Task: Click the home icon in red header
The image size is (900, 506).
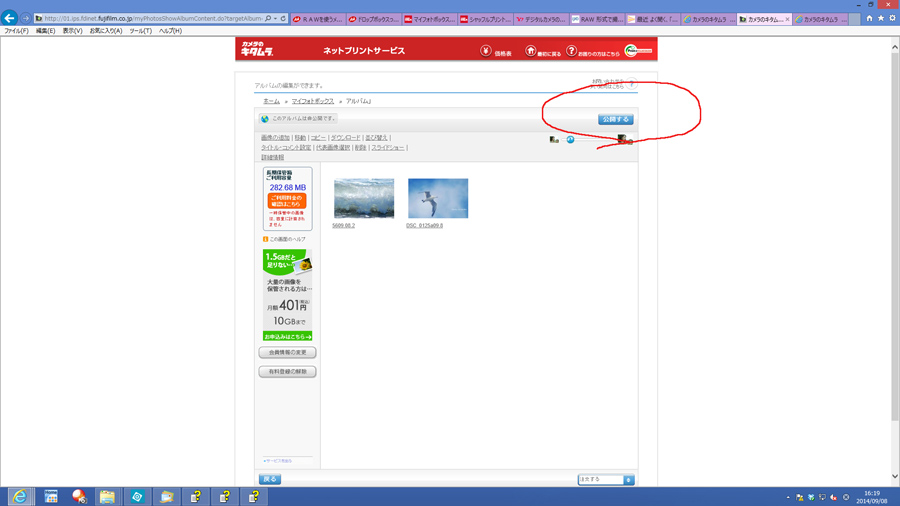Action: pyautogui.click(x=531, y=50)
